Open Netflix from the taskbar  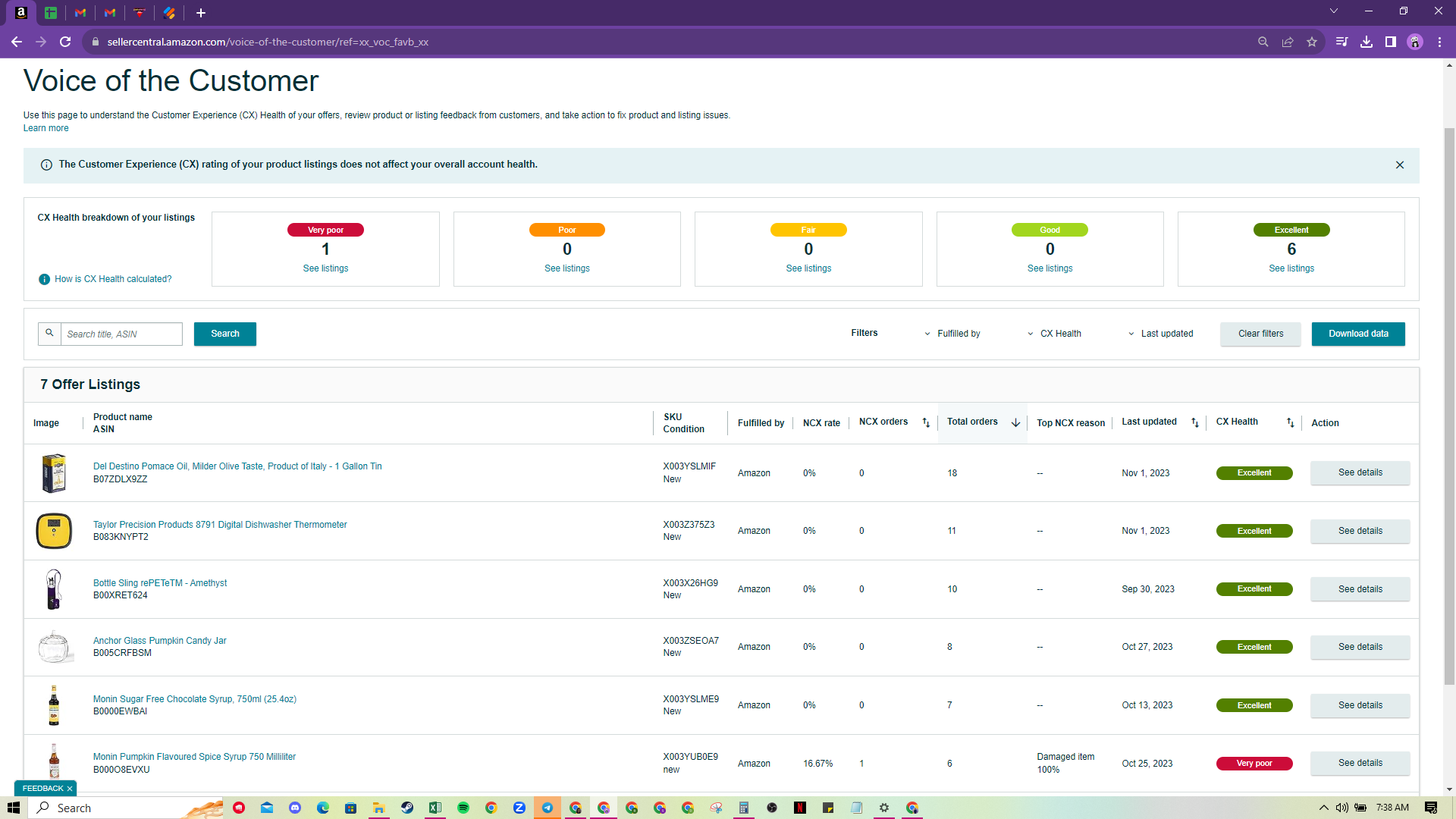click(x=799, y=808)
